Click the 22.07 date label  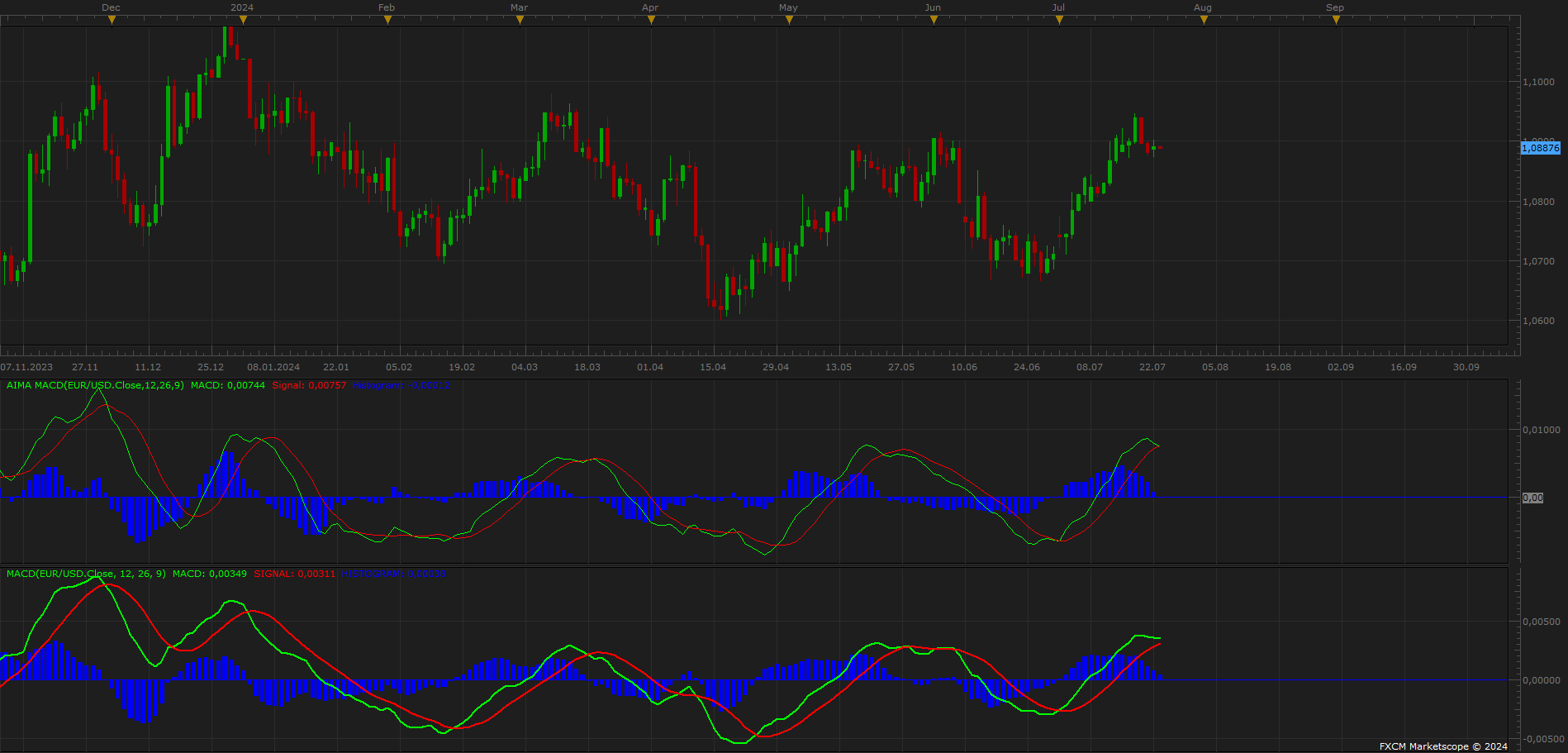pyautogui.click(x=1152, y=367)
